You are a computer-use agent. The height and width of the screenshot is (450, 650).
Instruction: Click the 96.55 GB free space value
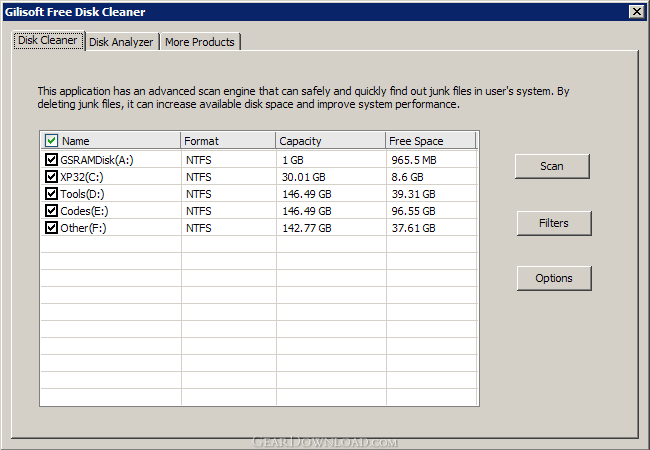tap(413, 211)
